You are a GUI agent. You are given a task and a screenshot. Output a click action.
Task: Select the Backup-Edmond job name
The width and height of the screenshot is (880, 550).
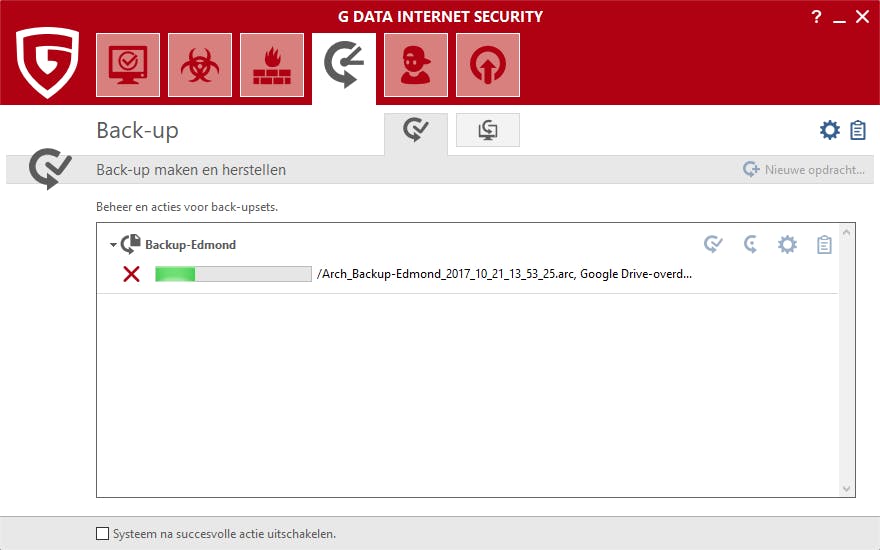(x=190, y=245)
